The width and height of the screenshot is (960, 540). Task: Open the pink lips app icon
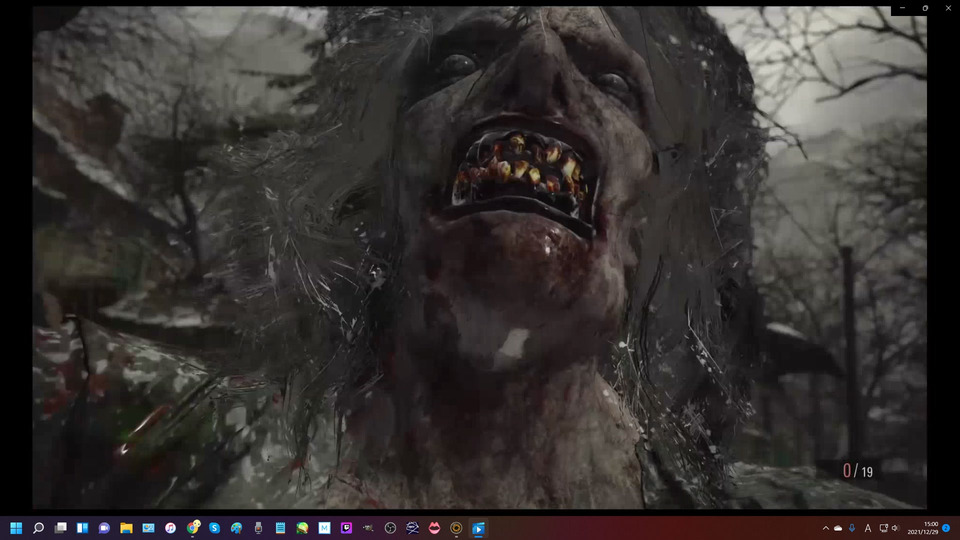tap(434, 528)
